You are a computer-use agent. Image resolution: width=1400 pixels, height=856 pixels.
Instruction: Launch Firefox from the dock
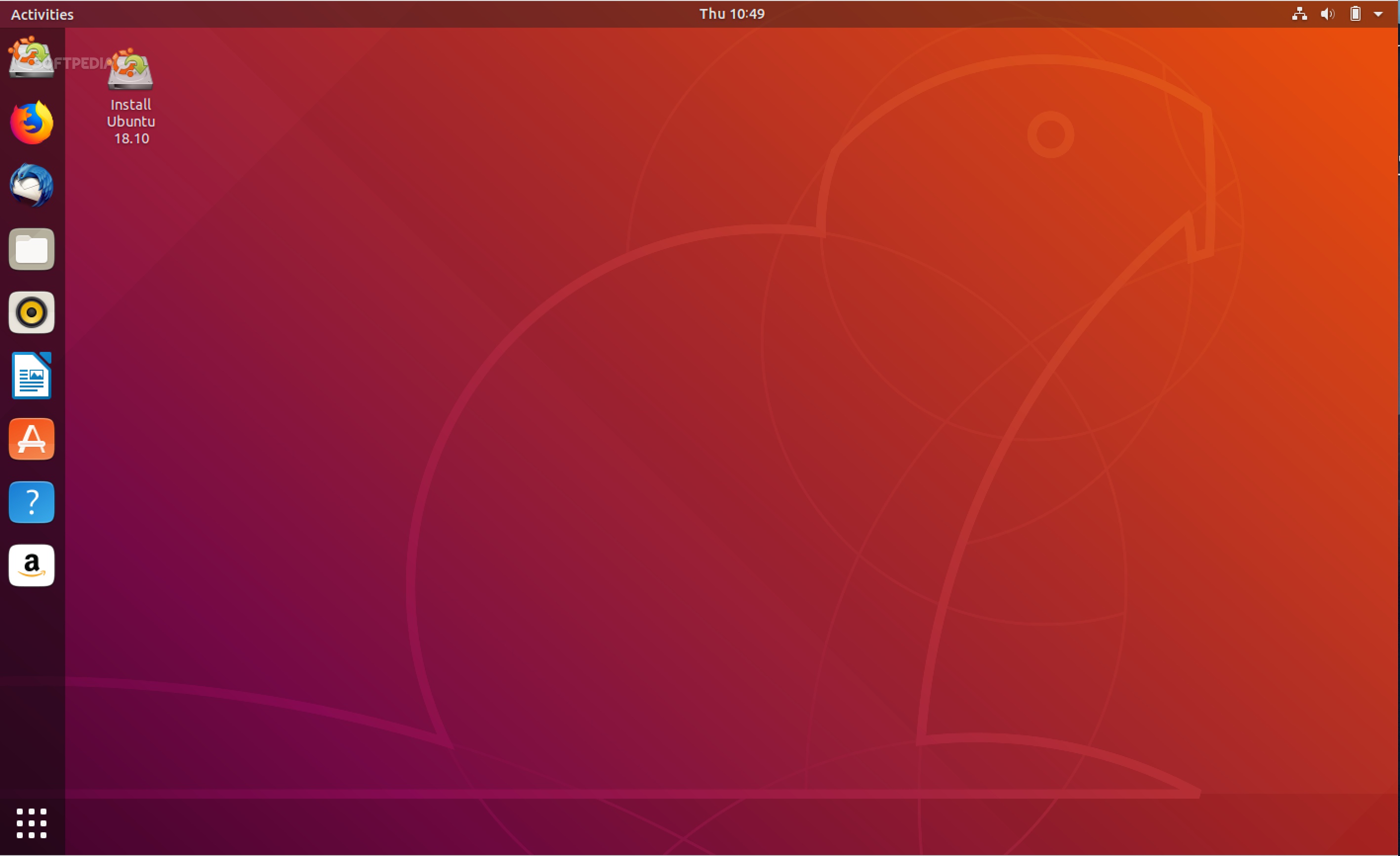pos(31,122)
